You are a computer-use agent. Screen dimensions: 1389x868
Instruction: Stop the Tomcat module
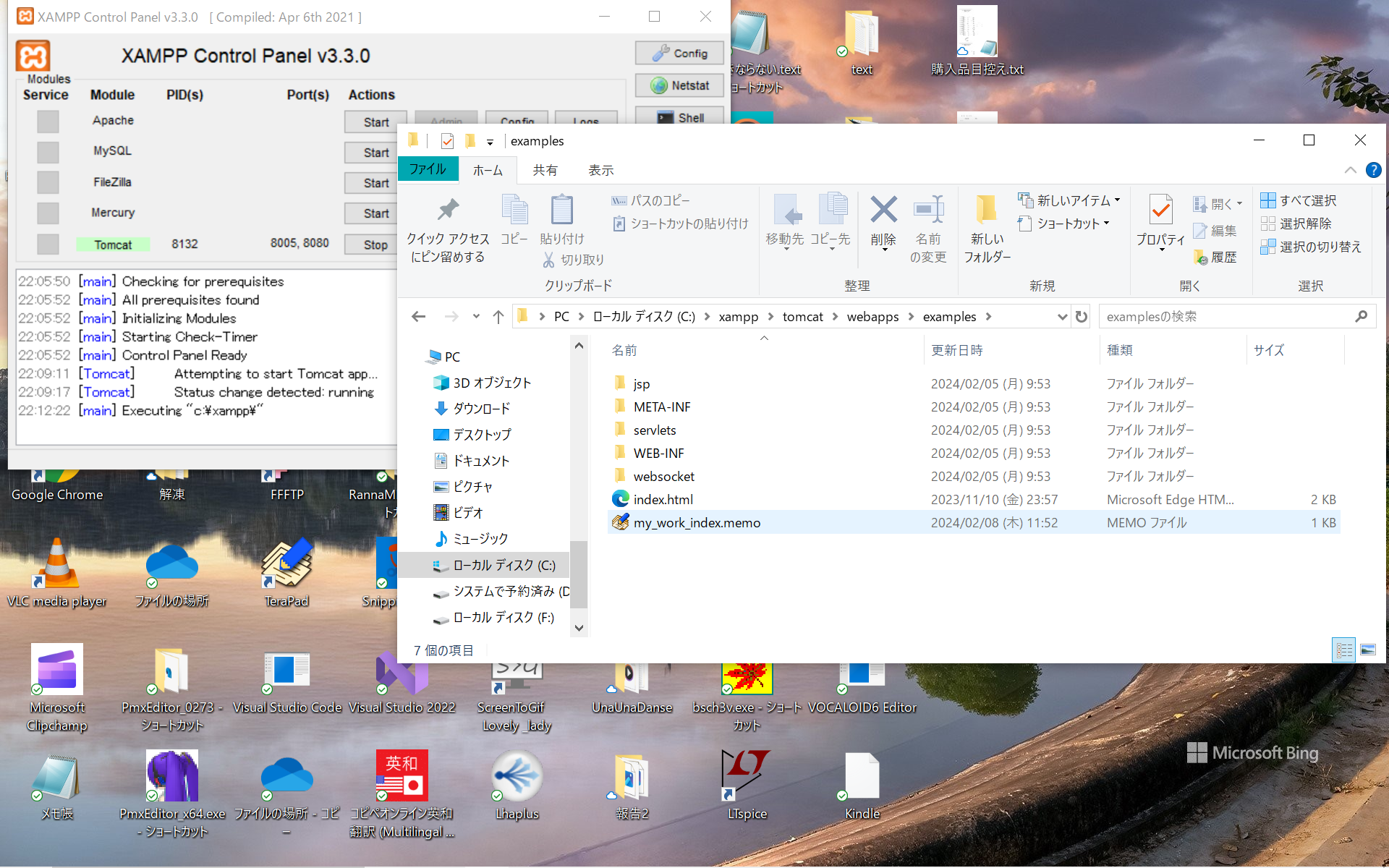(375, 244)
